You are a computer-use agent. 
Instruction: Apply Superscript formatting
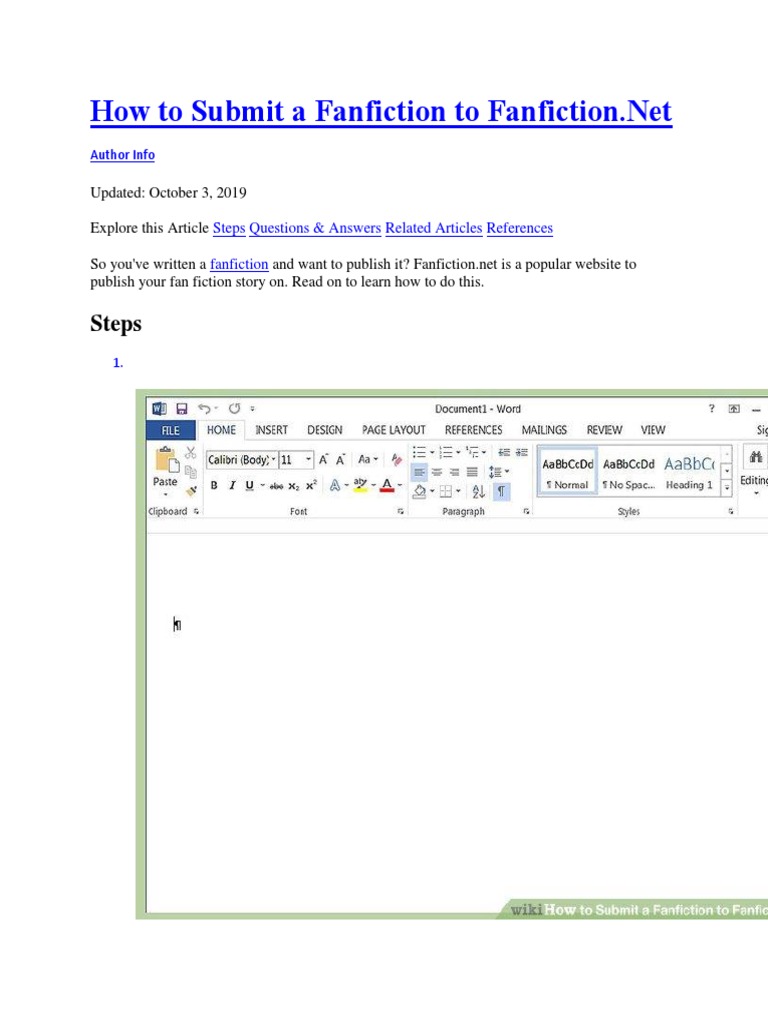tap(311, 486)
